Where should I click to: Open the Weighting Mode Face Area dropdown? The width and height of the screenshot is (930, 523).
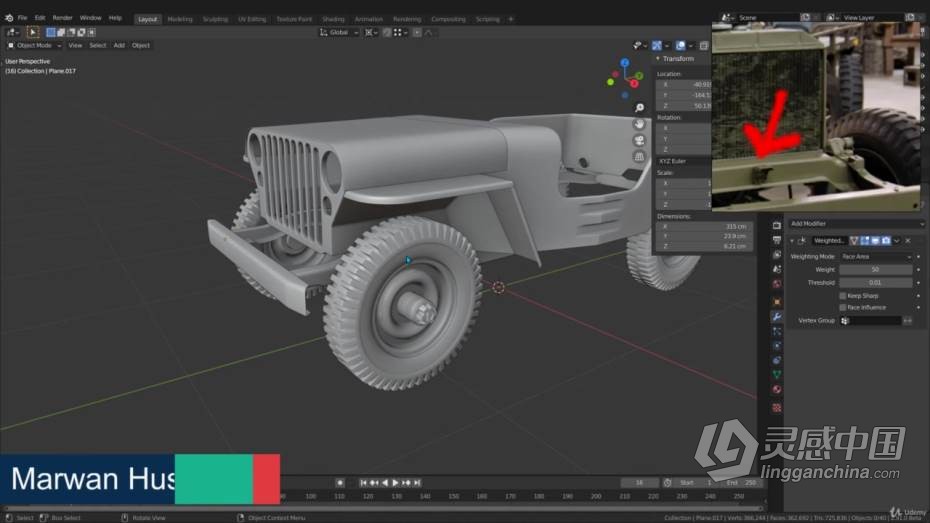pos(876,257)
